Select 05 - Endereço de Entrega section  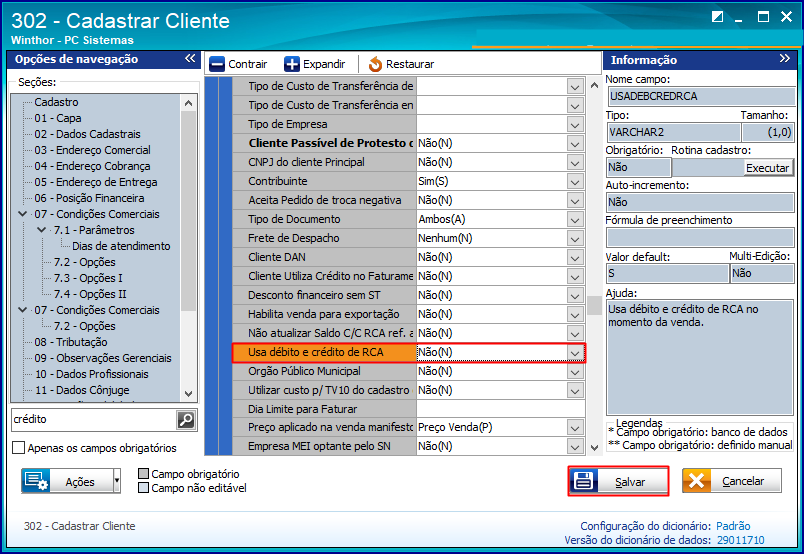95,182
